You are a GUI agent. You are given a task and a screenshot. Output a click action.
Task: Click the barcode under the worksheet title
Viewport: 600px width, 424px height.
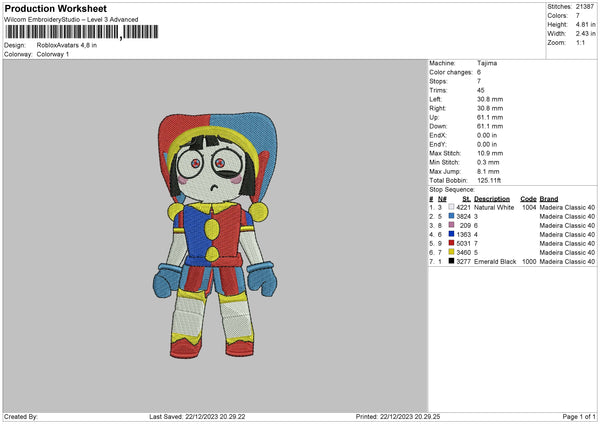click(82, 32)
